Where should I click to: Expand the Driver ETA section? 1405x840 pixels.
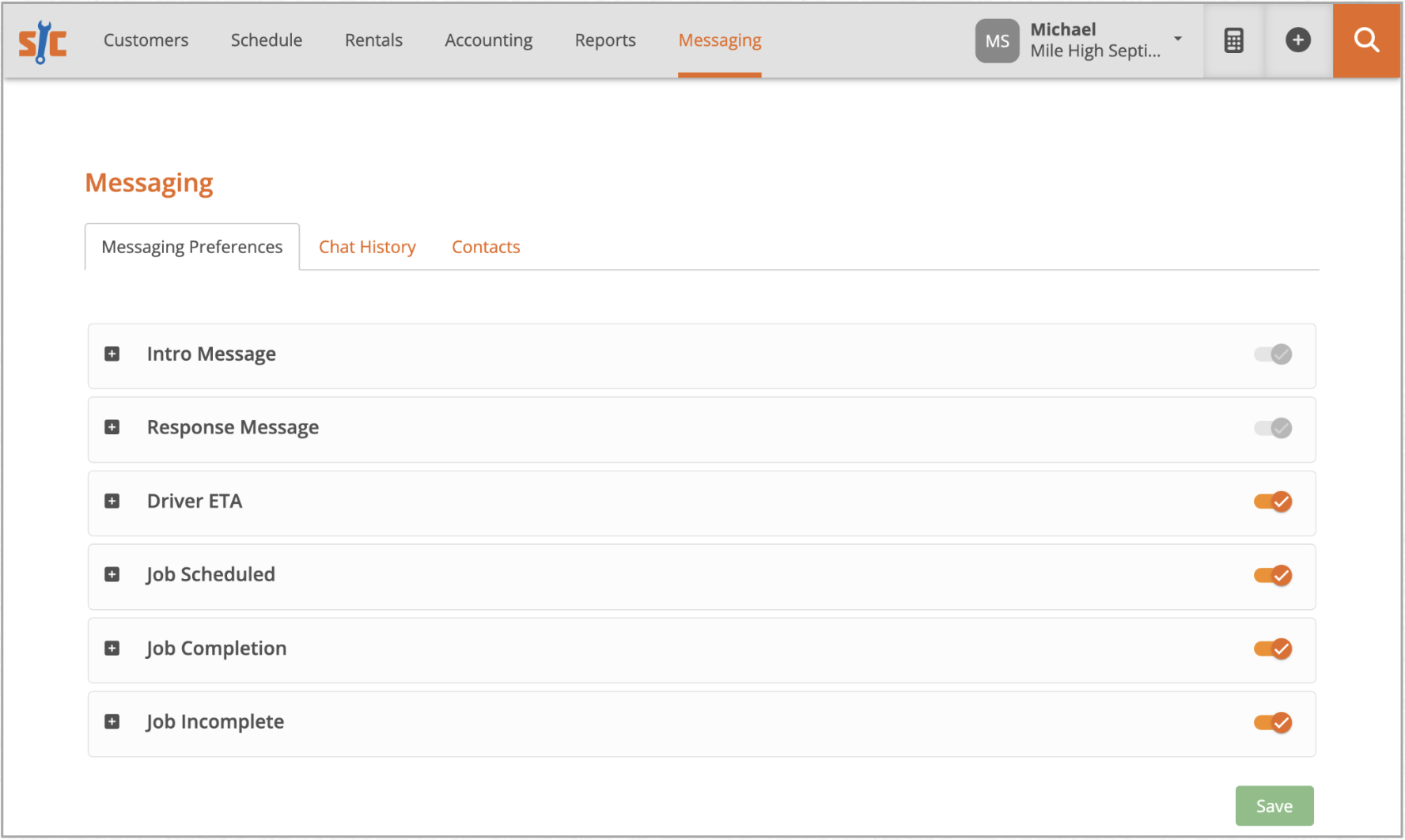(112, 501)
